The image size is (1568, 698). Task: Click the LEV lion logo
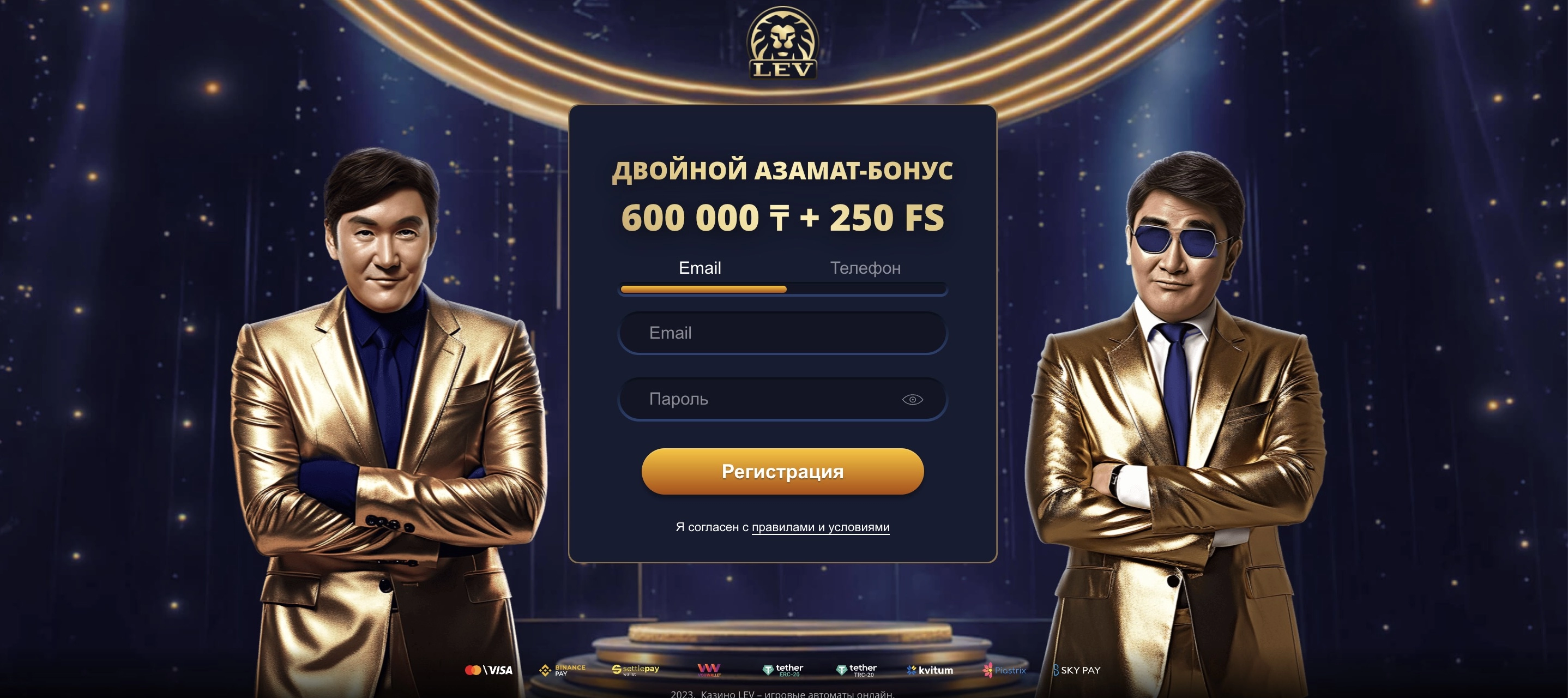pos(782,43)
